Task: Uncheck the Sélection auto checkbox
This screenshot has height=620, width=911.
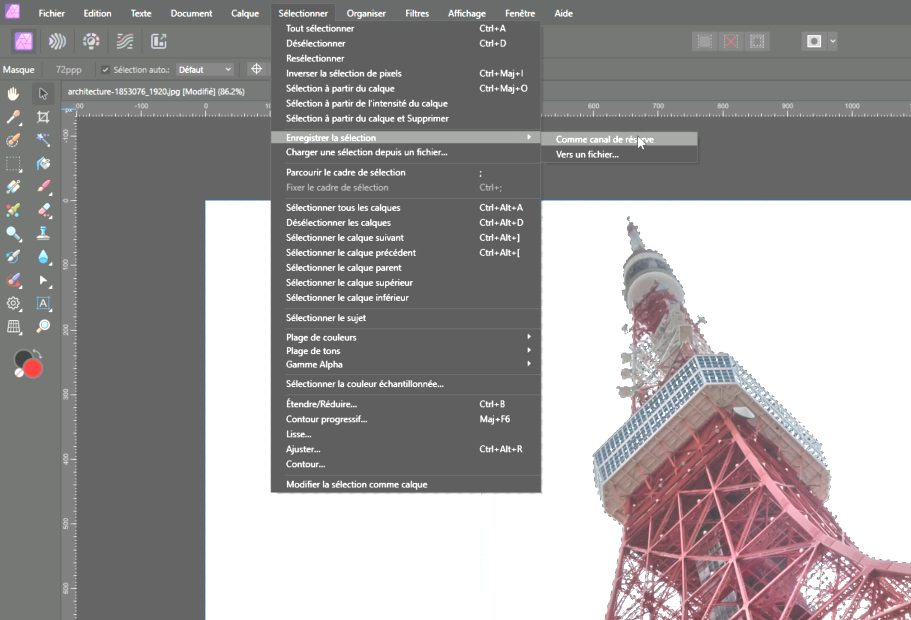Action: (x=106, y=70)
